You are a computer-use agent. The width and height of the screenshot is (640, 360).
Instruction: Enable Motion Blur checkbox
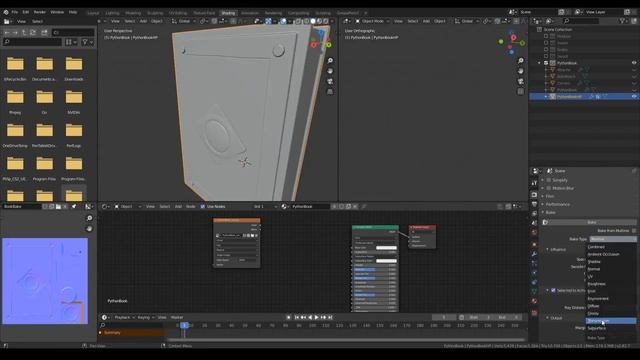point(549,188)
